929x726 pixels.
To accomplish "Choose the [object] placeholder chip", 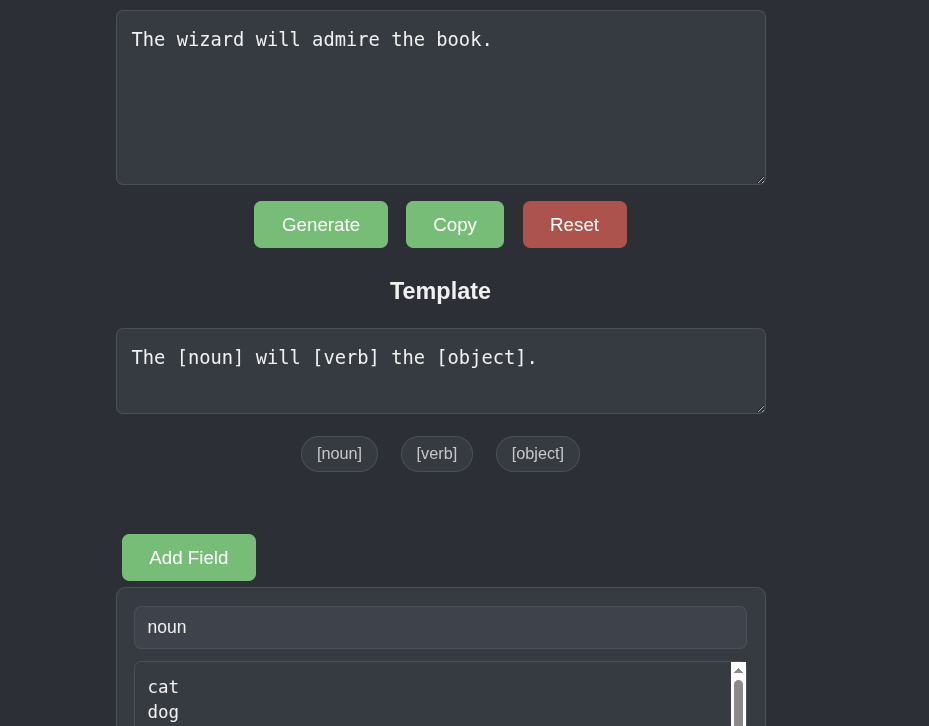I will pyautogui.click(x=537, y=454).
